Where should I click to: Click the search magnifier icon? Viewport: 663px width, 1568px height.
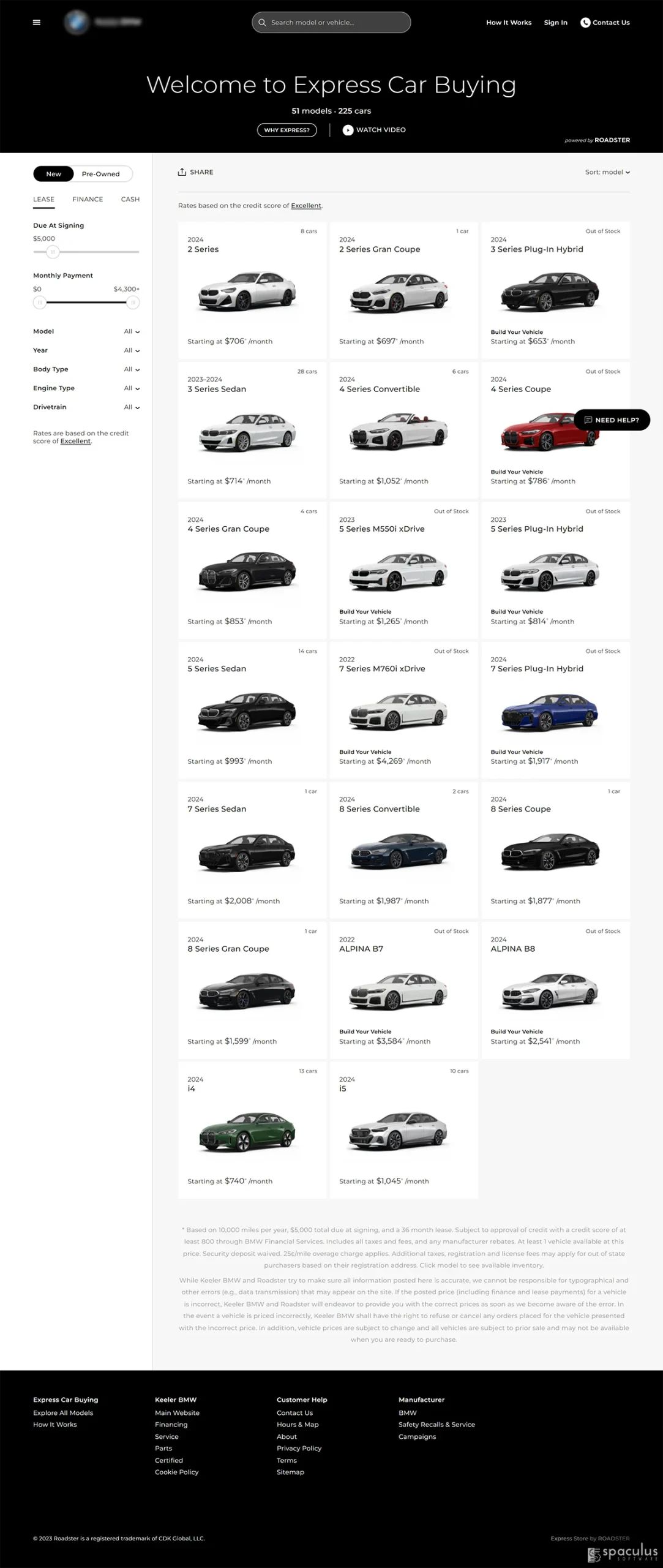point(262,23)
